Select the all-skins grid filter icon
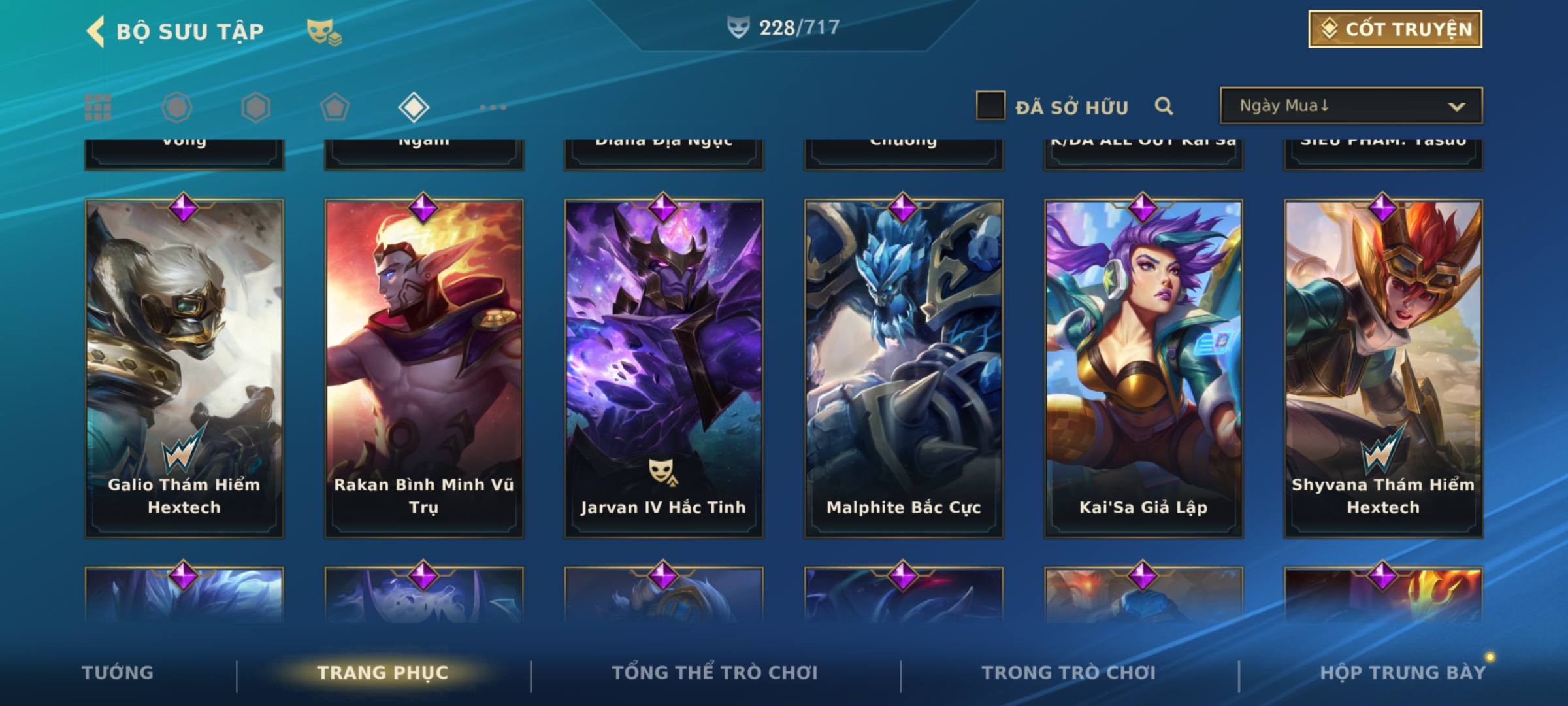The height and width of the screenshot is (706, 1568). pyautogui.click(x=98, y=107)
